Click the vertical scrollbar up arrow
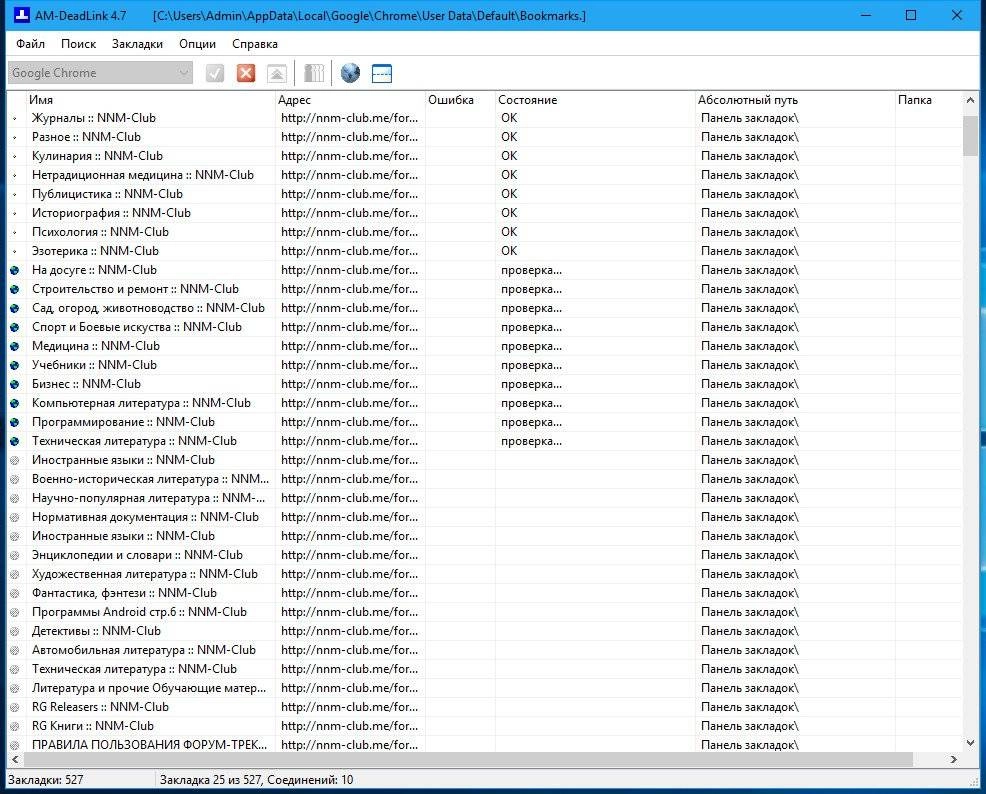Screen dimensions: 986x794 point(970,100)
